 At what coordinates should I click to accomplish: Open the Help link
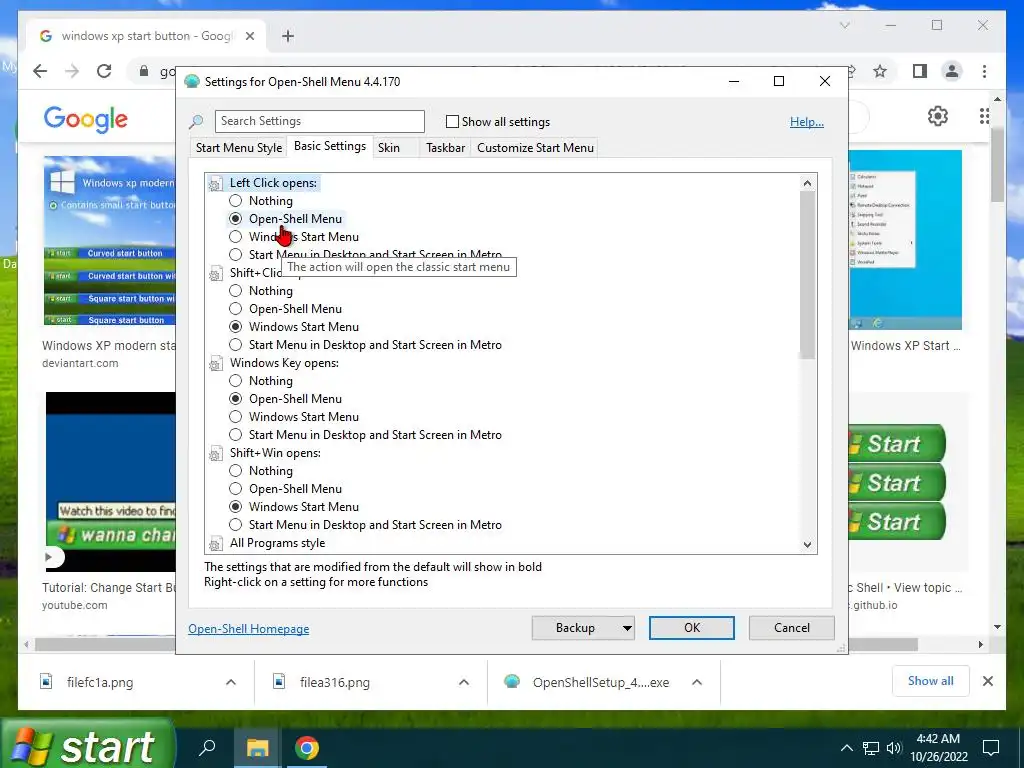click(807, 122)
